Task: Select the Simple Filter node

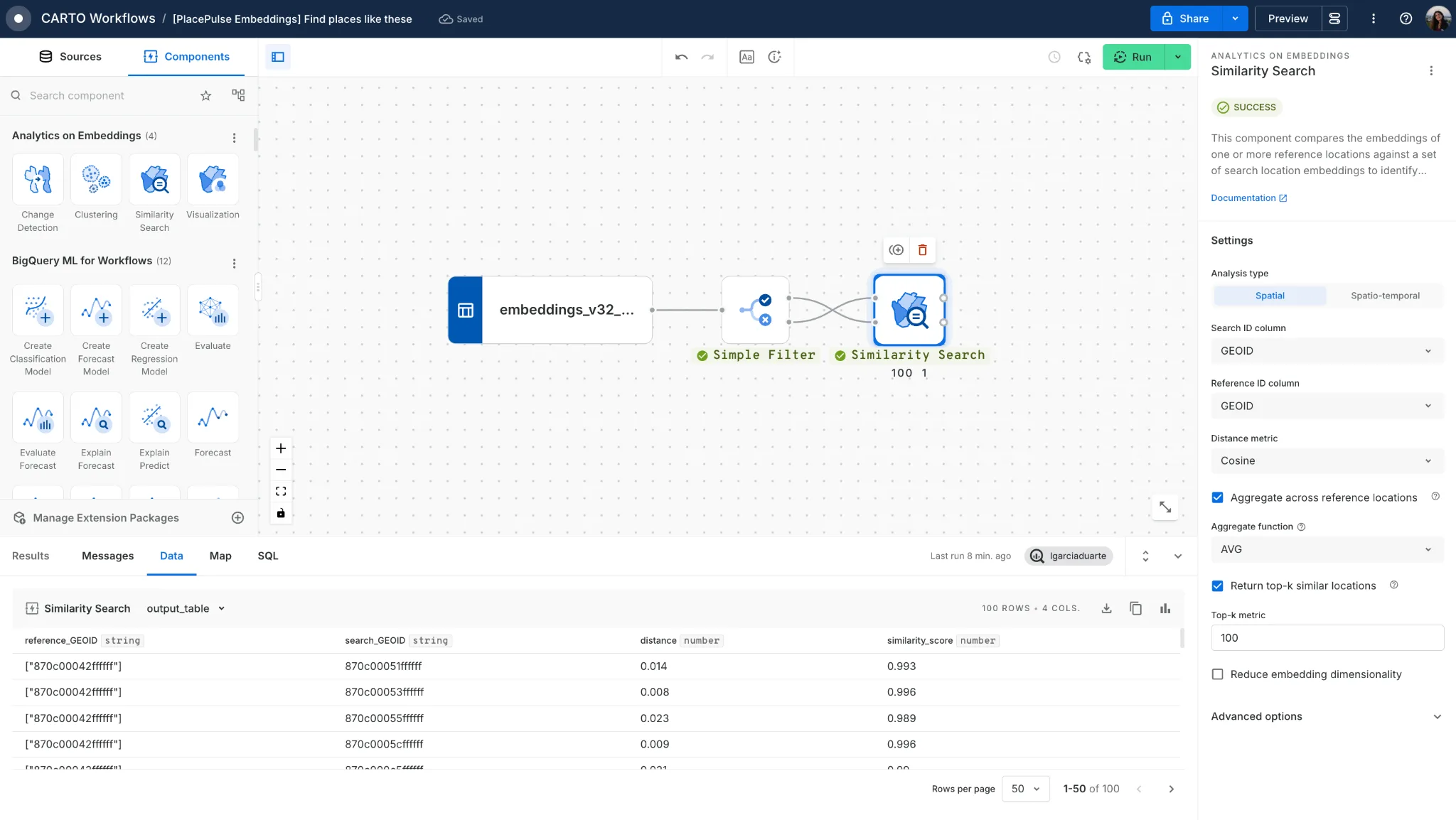Action: click(755, 310)
